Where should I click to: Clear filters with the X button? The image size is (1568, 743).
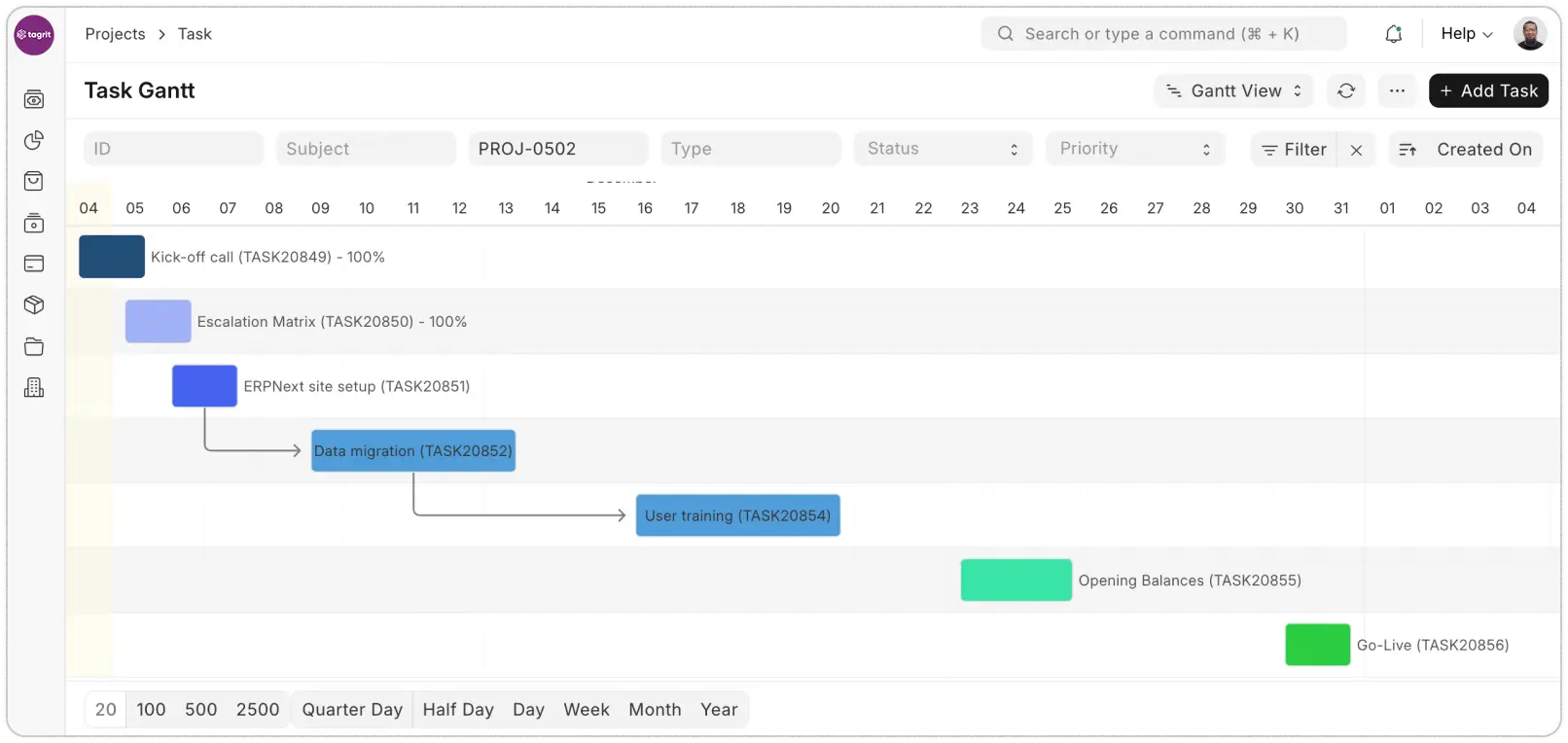1356,150
